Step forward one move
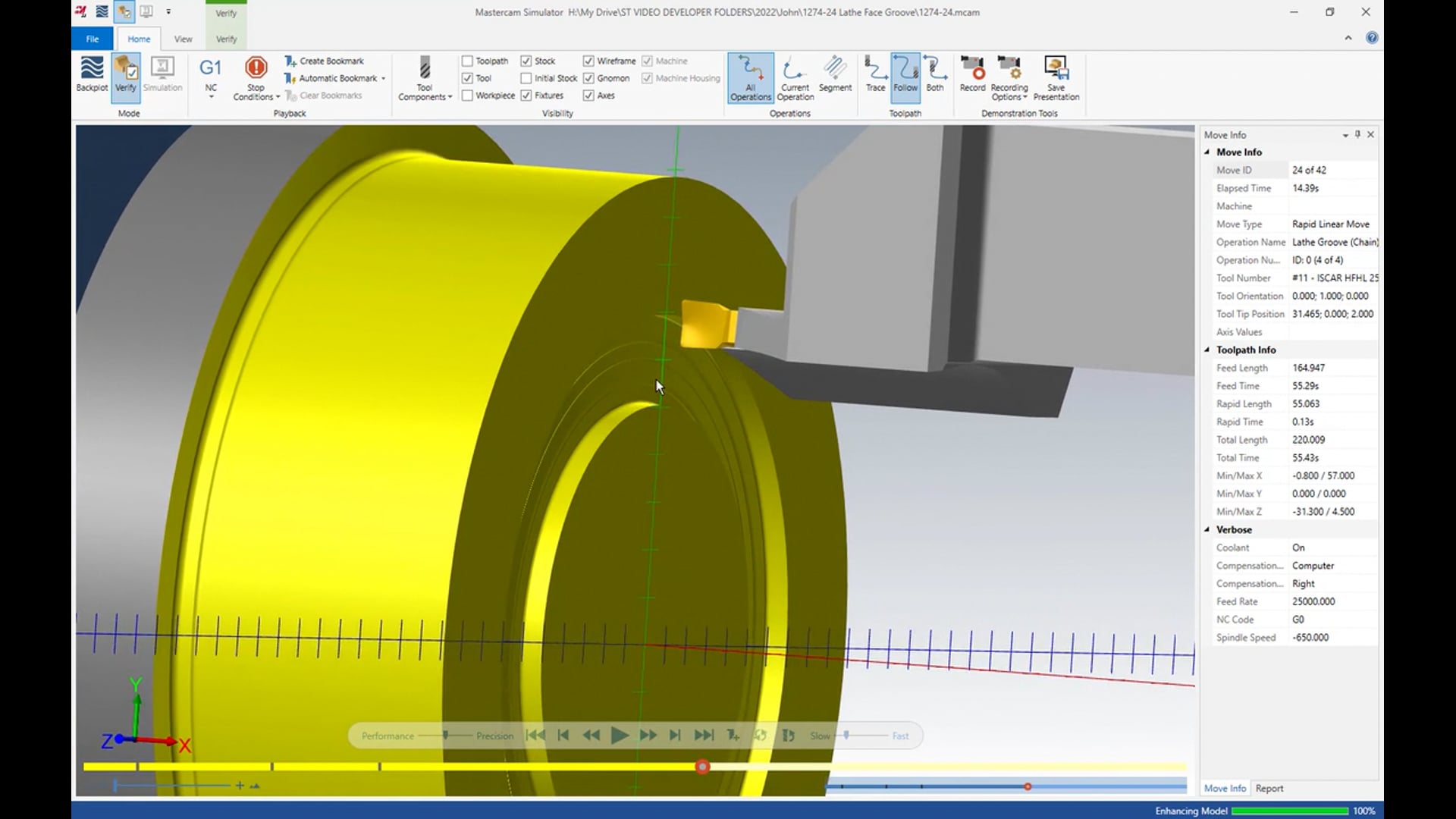This screenshot has width=1456, height=819. click(675, 736)
